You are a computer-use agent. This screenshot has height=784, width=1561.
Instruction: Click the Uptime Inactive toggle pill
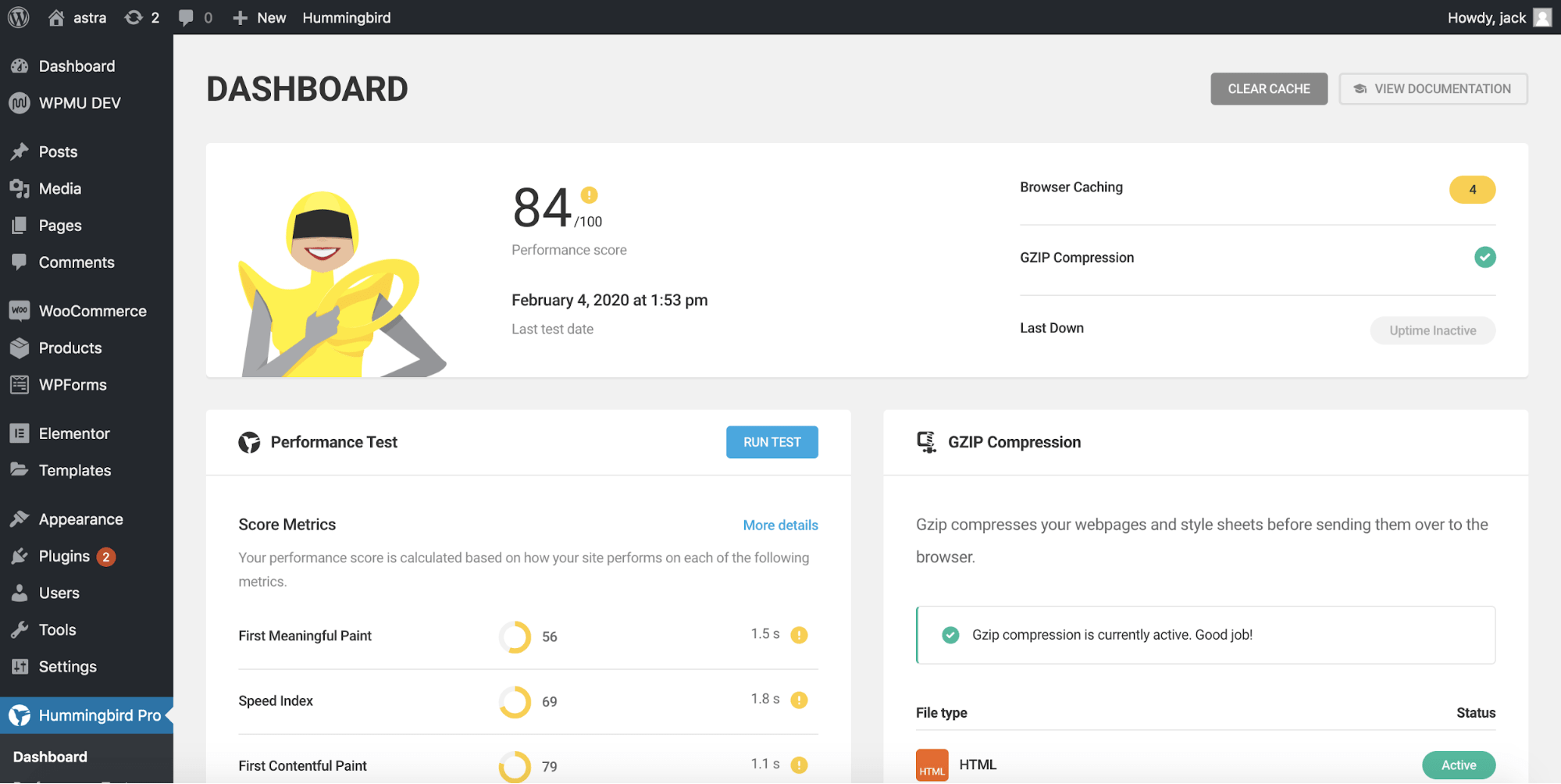coord(1432,330)
